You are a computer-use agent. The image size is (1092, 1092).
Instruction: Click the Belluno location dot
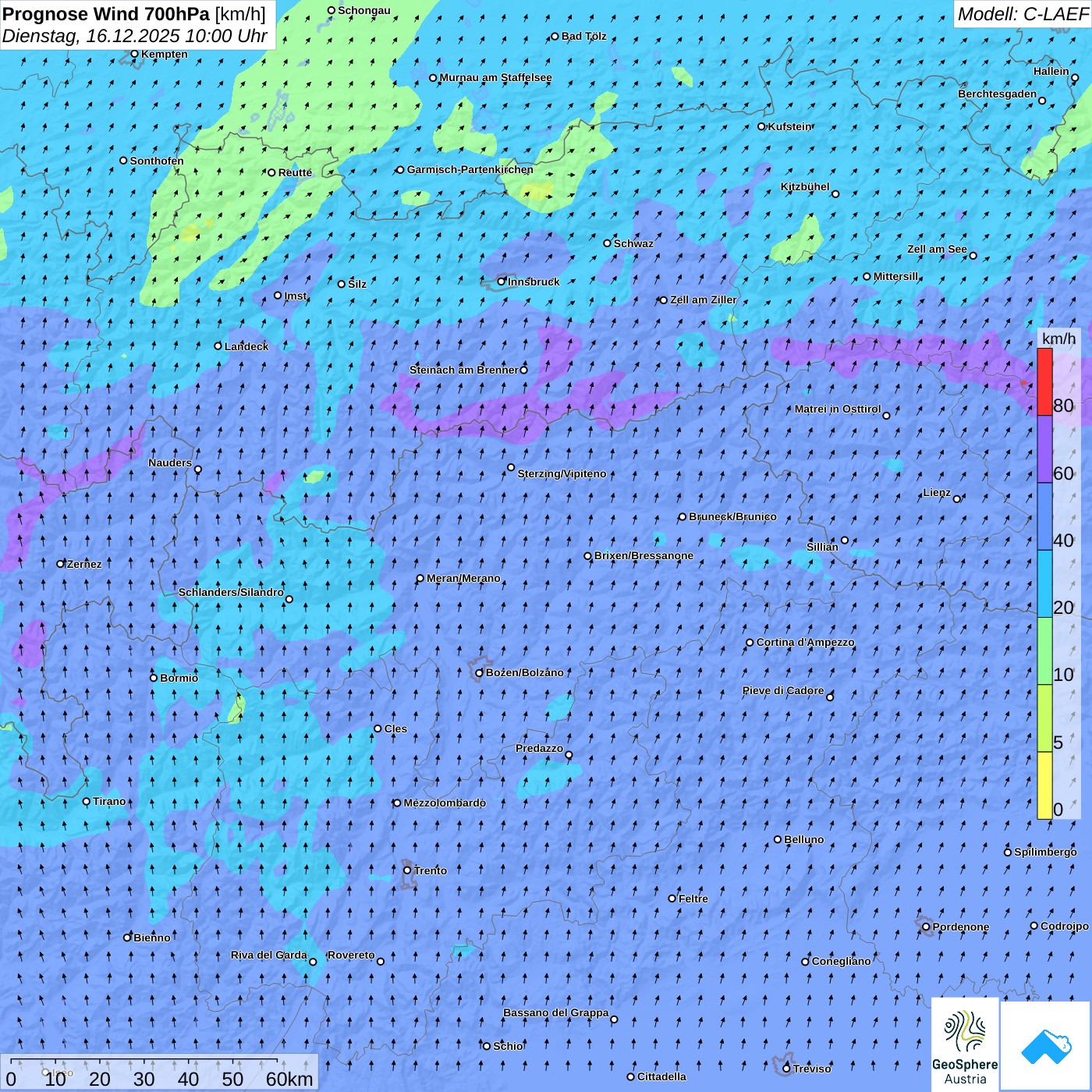[778, 839]
